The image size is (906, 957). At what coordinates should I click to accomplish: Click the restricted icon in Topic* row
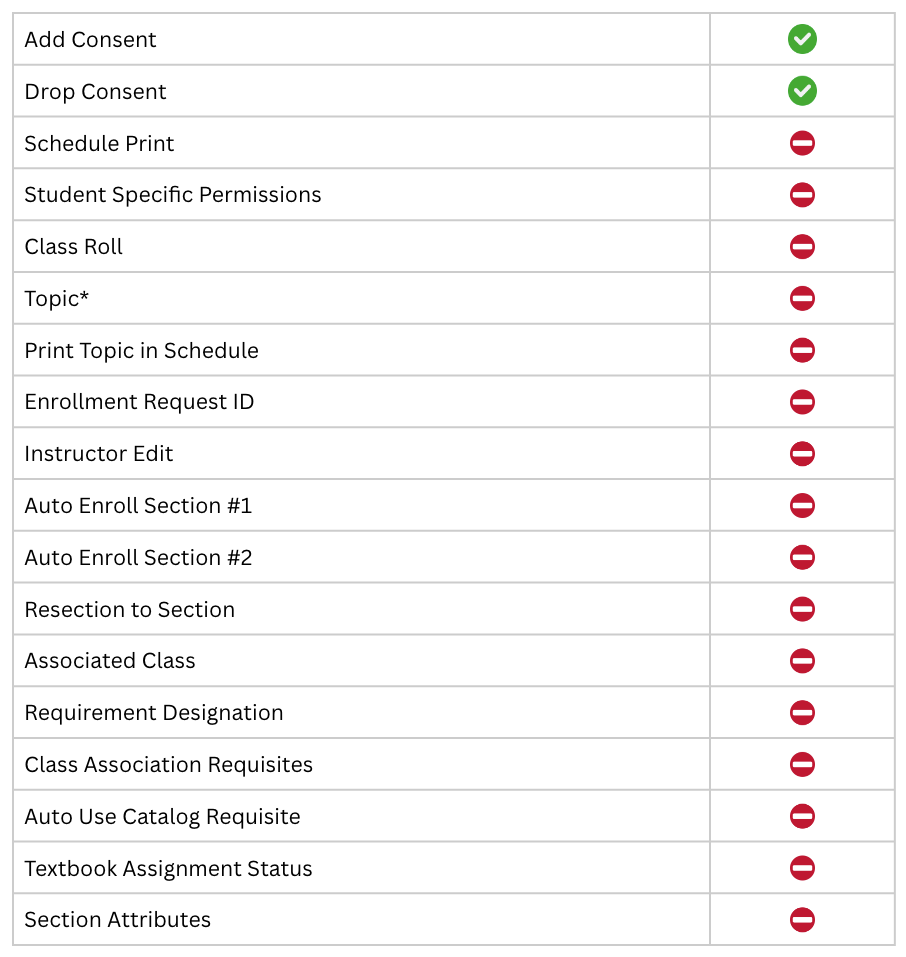[x=802, y=298]
